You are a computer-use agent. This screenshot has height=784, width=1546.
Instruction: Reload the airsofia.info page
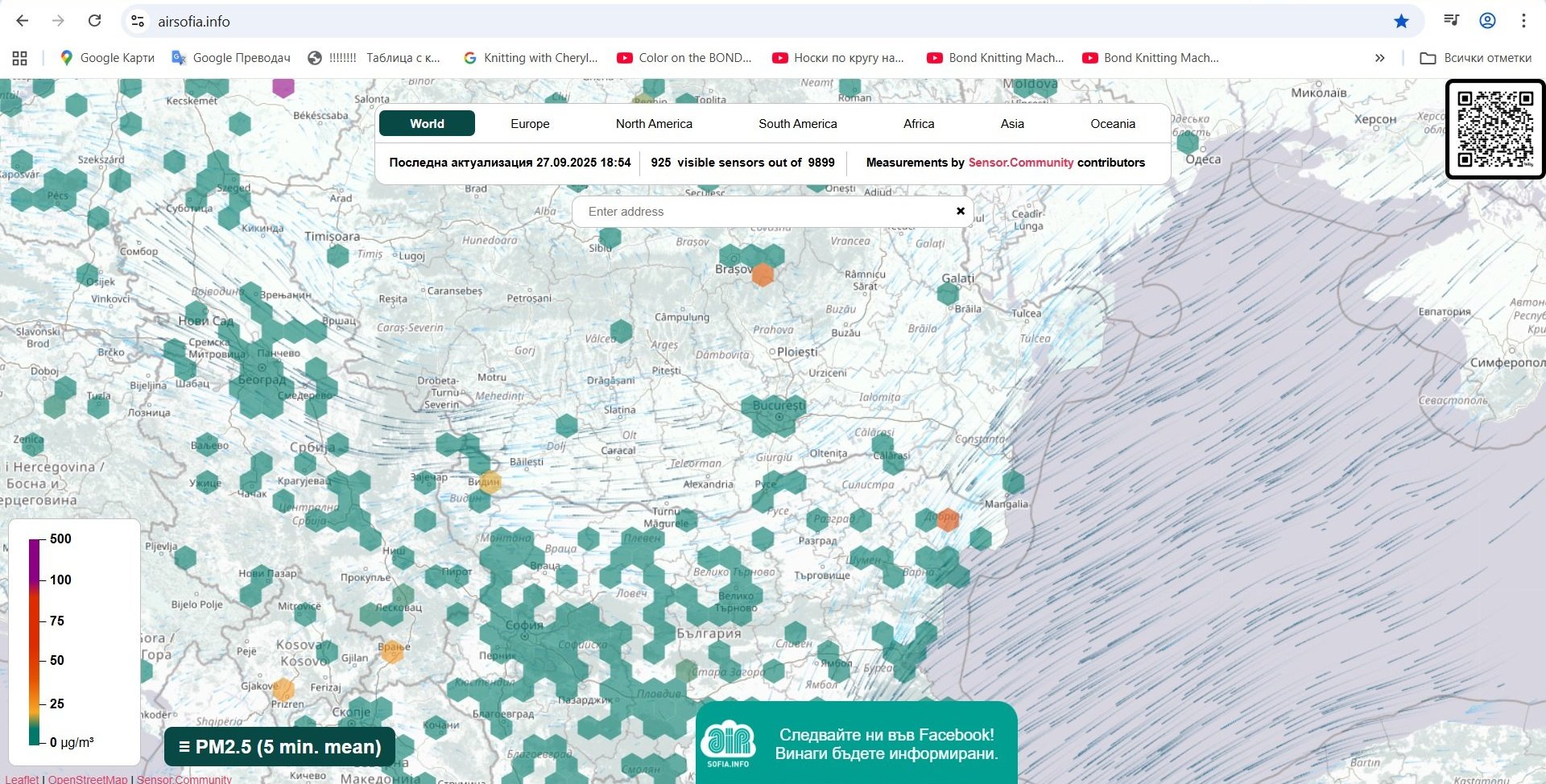pos(94,21)
